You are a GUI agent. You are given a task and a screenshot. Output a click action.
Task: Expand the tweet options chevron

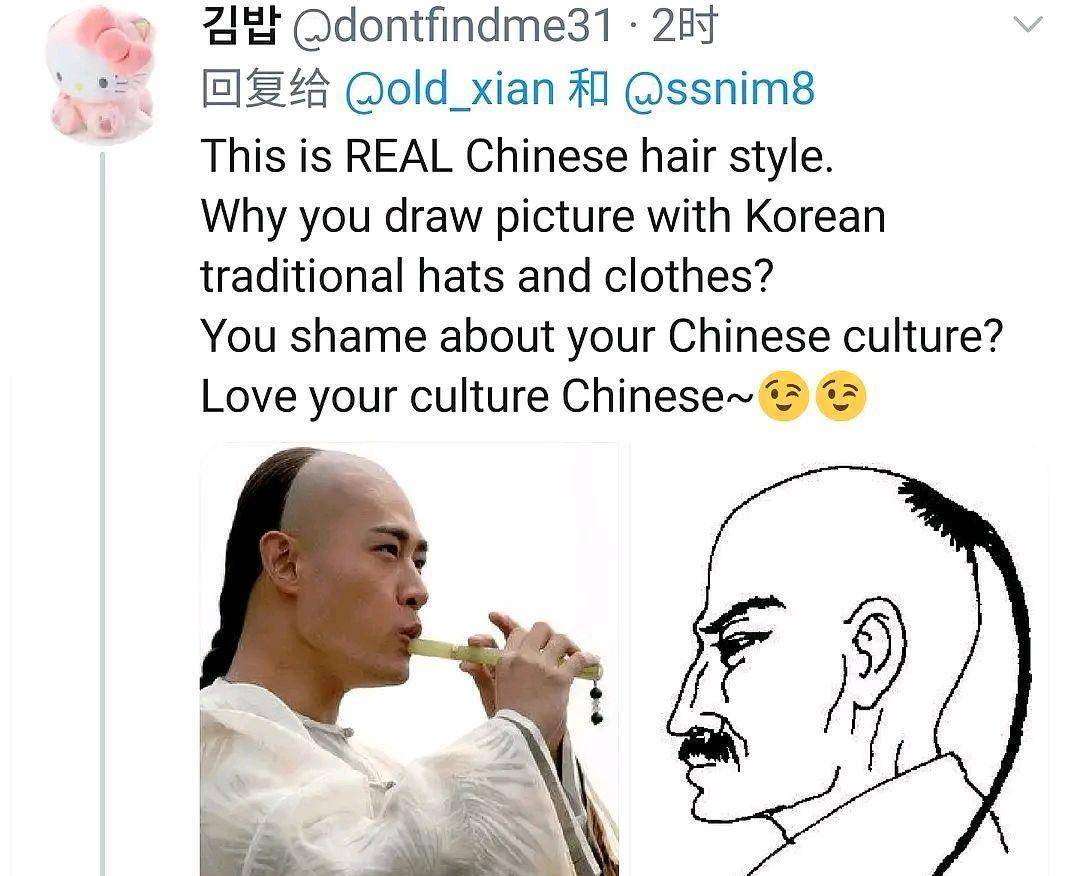(1028, 25)
